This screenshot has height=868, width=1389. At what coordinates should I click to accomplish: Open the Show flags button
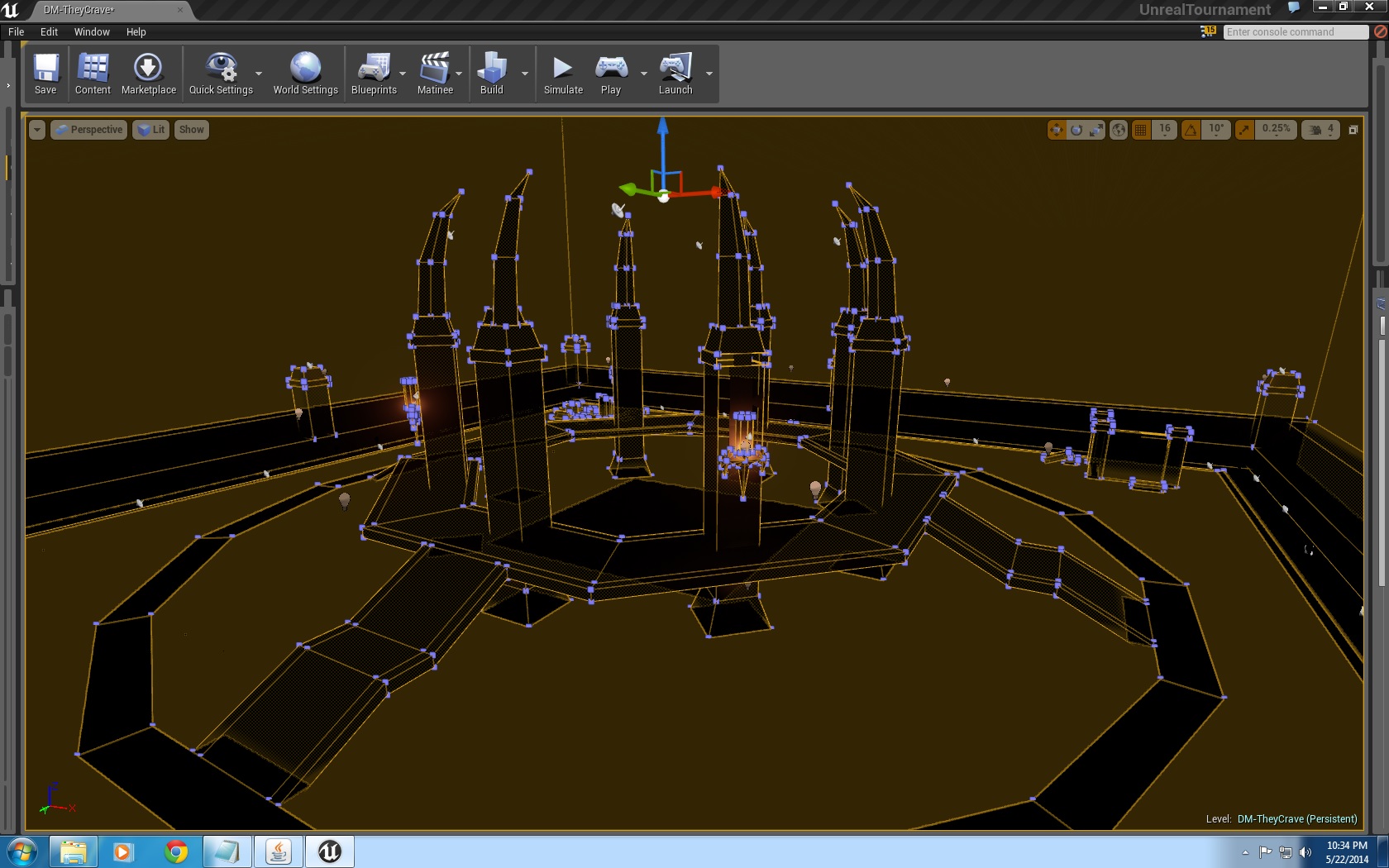(x=191, y=130)
